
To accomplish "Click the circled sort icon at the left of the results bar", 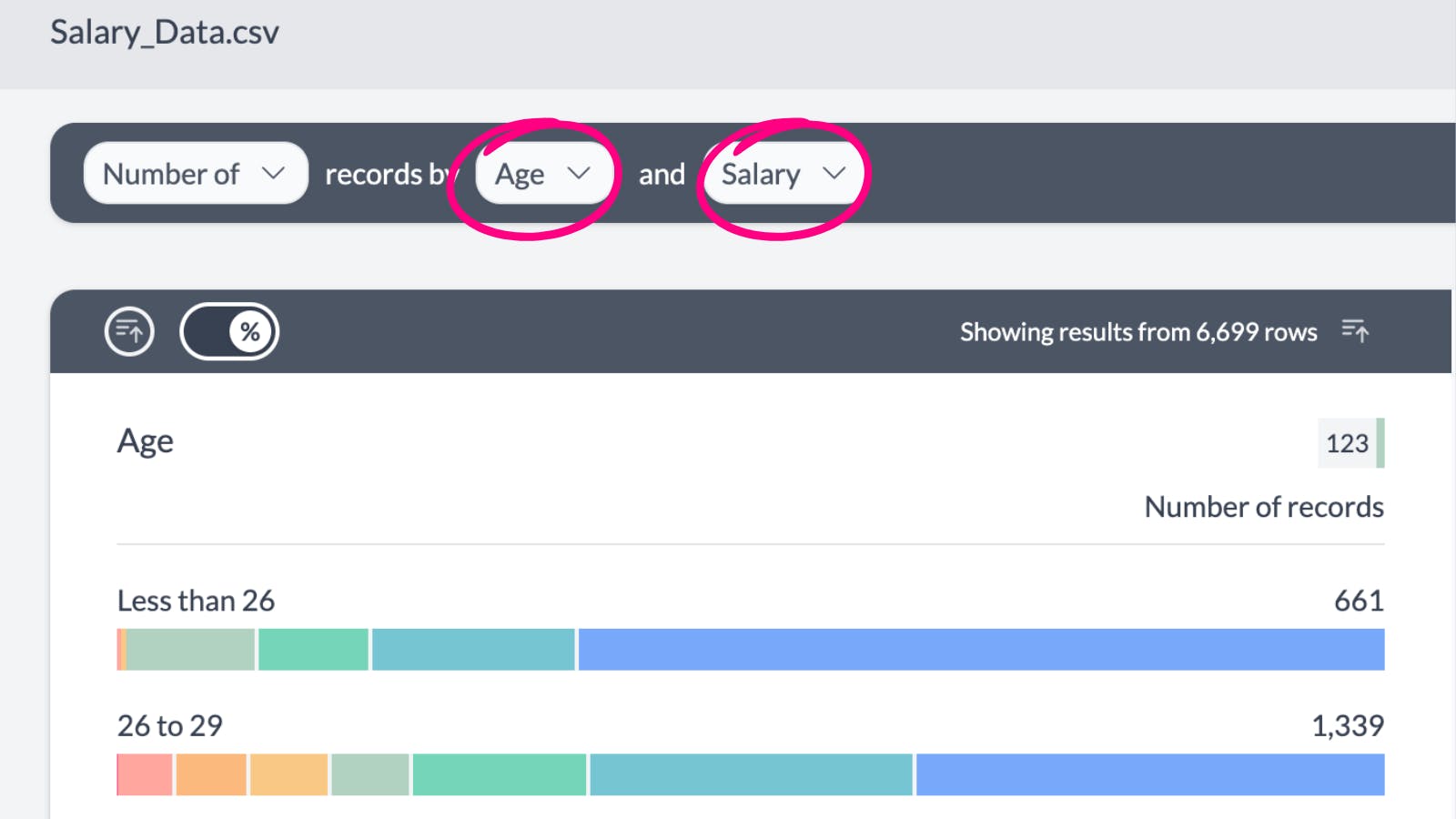I will point(129,331).
